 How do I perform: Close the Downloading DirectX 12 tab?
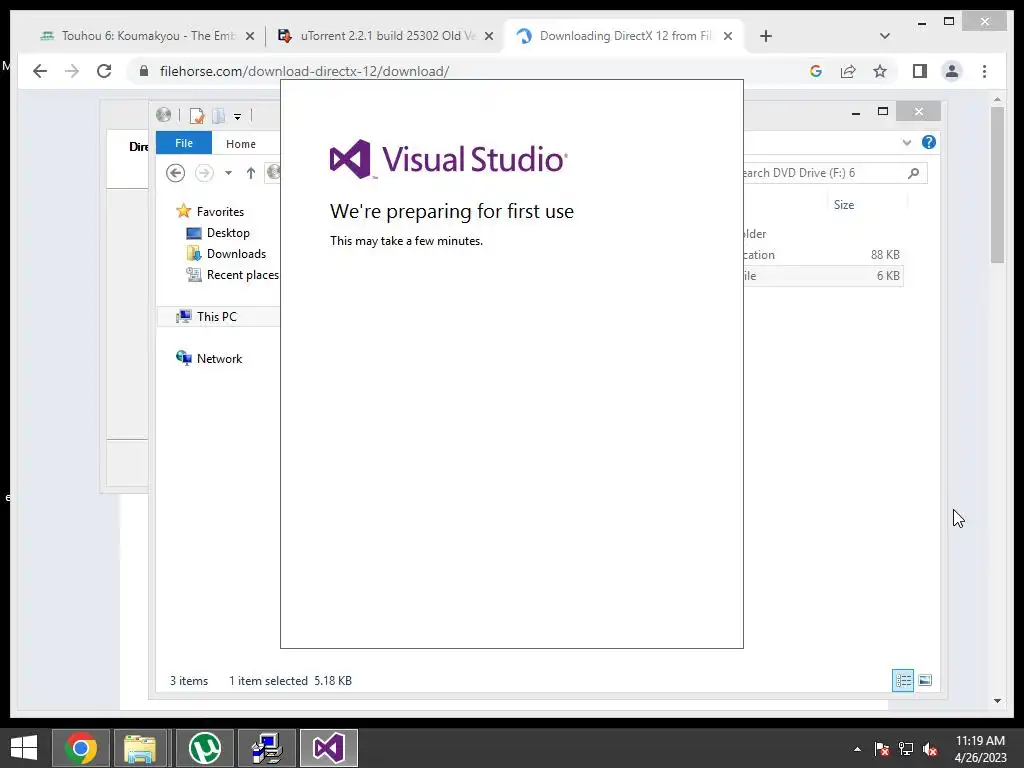click(728, 37)
